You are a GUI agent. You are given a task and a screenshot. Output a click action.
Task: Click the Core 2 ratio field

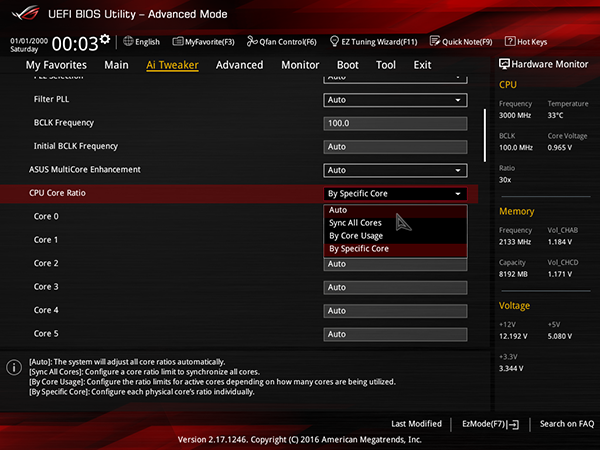(x=395, y=264)
